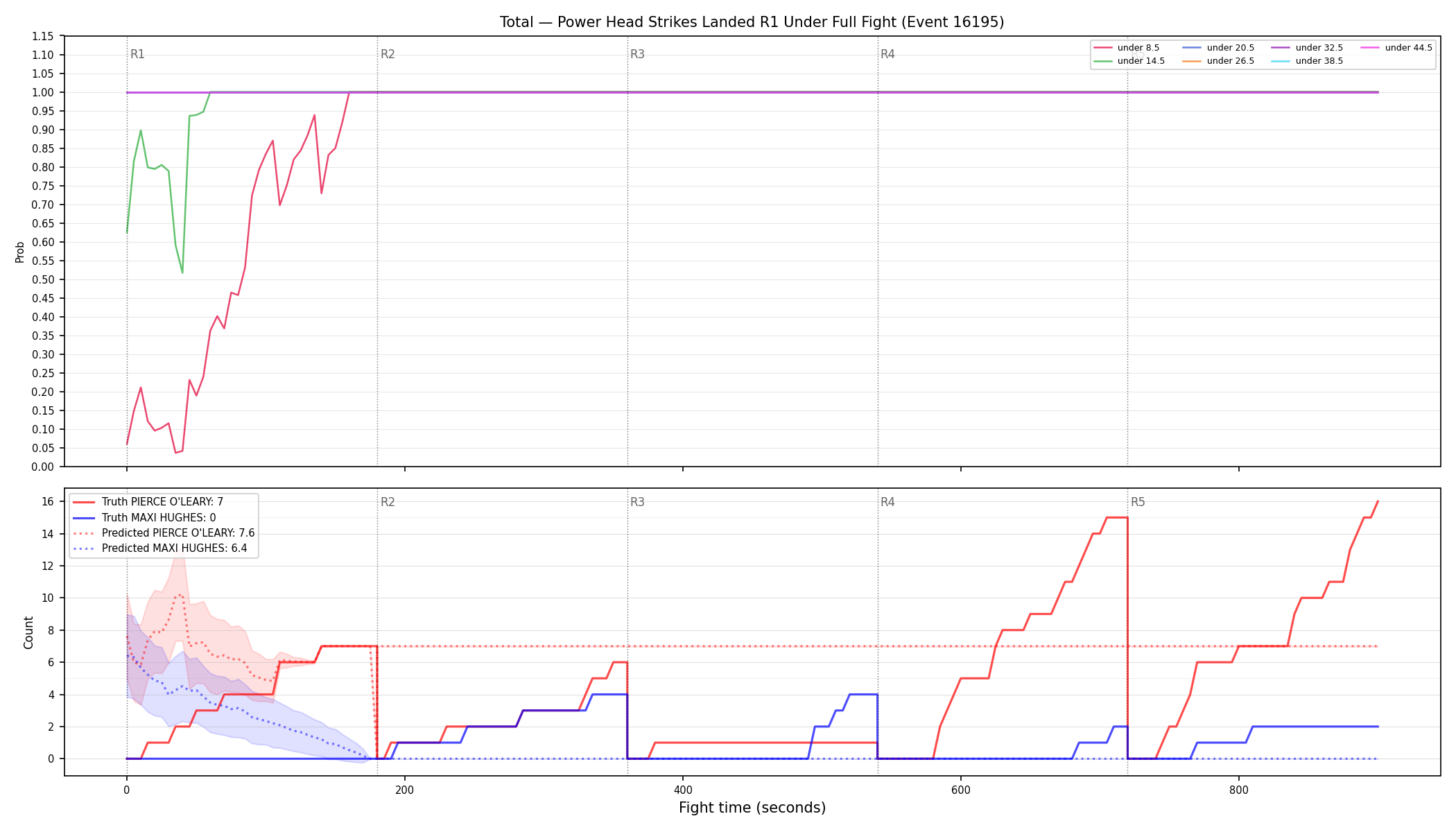The height and width of the screenshot is (832, 1456).
Task: Select the 'under 38.5' legend entry
Action: click(x=1308, y=61)
